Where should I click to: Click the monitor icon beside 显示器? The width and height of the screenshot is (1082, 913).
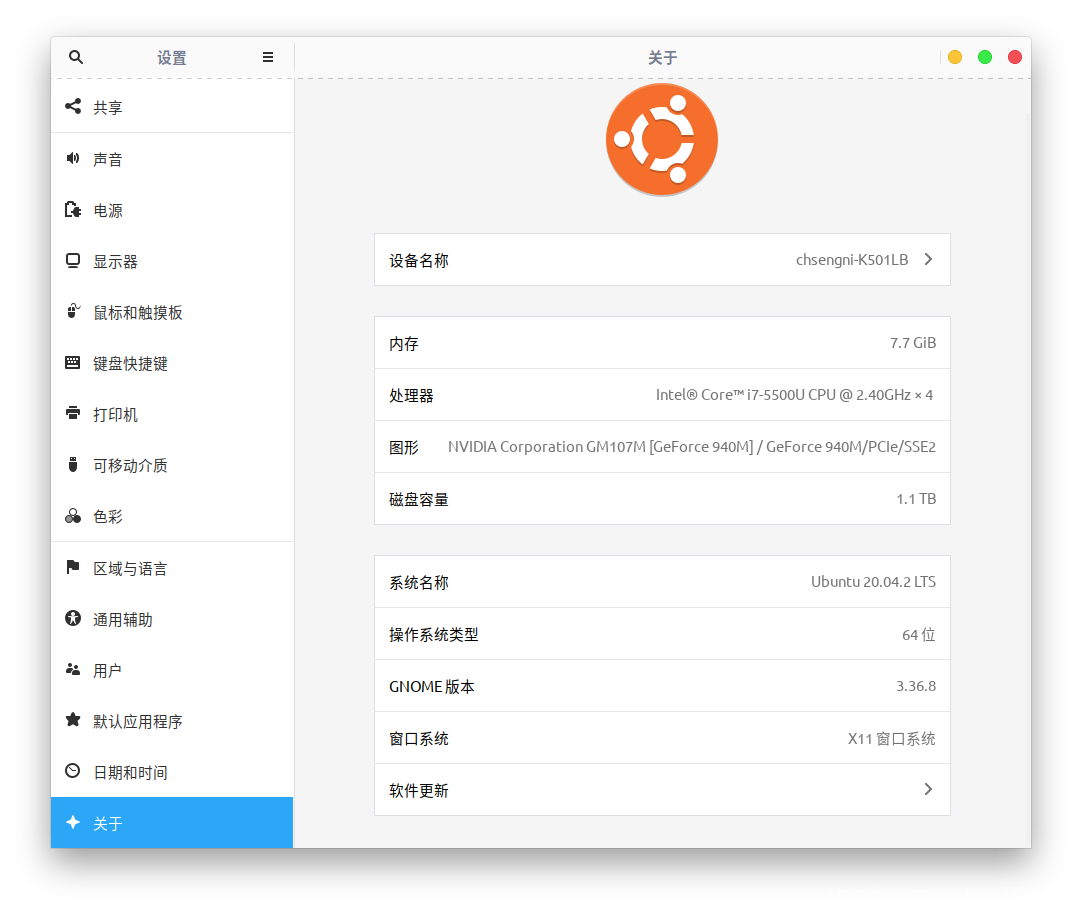[73, 260]
